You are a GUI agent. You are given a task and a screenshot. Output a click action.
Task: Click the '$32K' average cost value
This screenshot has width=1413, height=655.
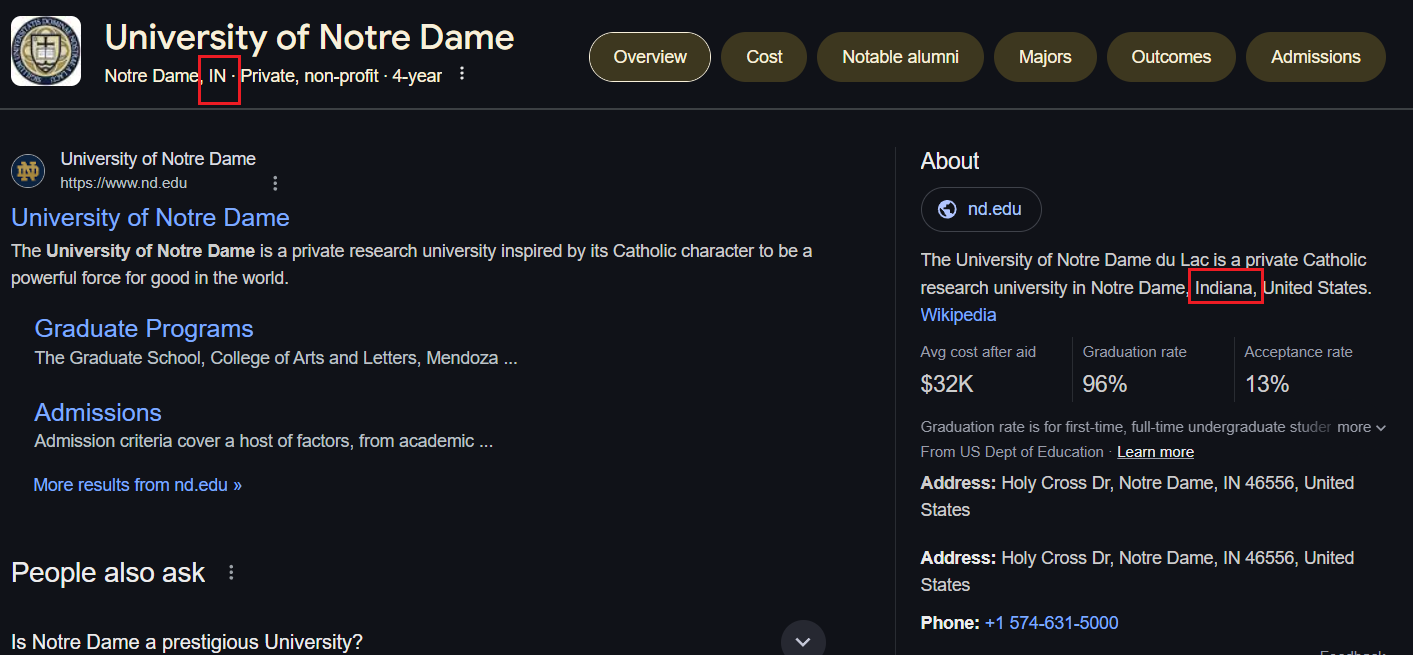pos(947,384)
